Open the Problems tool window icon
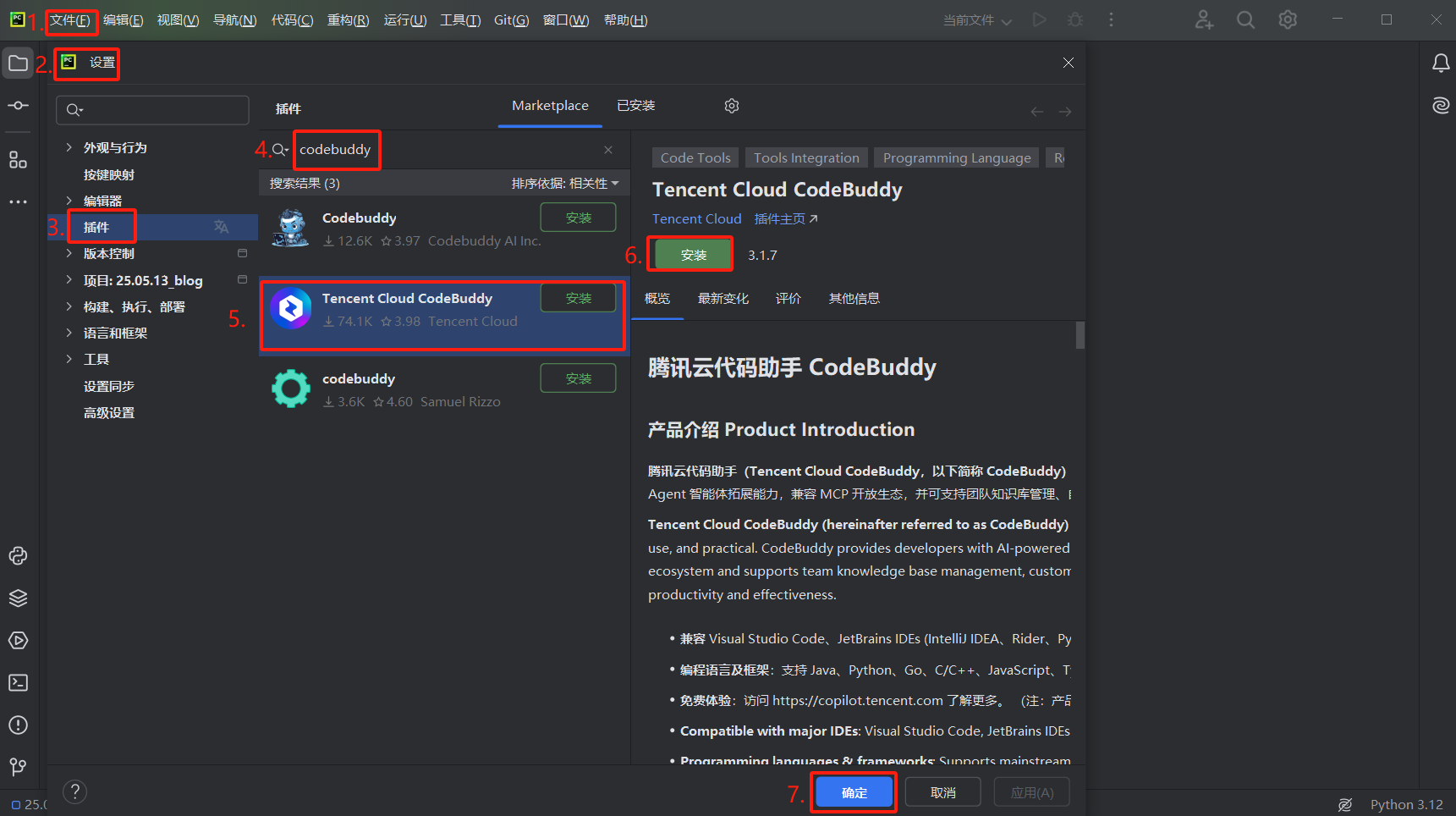1456x816 pixels. point(18,725)
